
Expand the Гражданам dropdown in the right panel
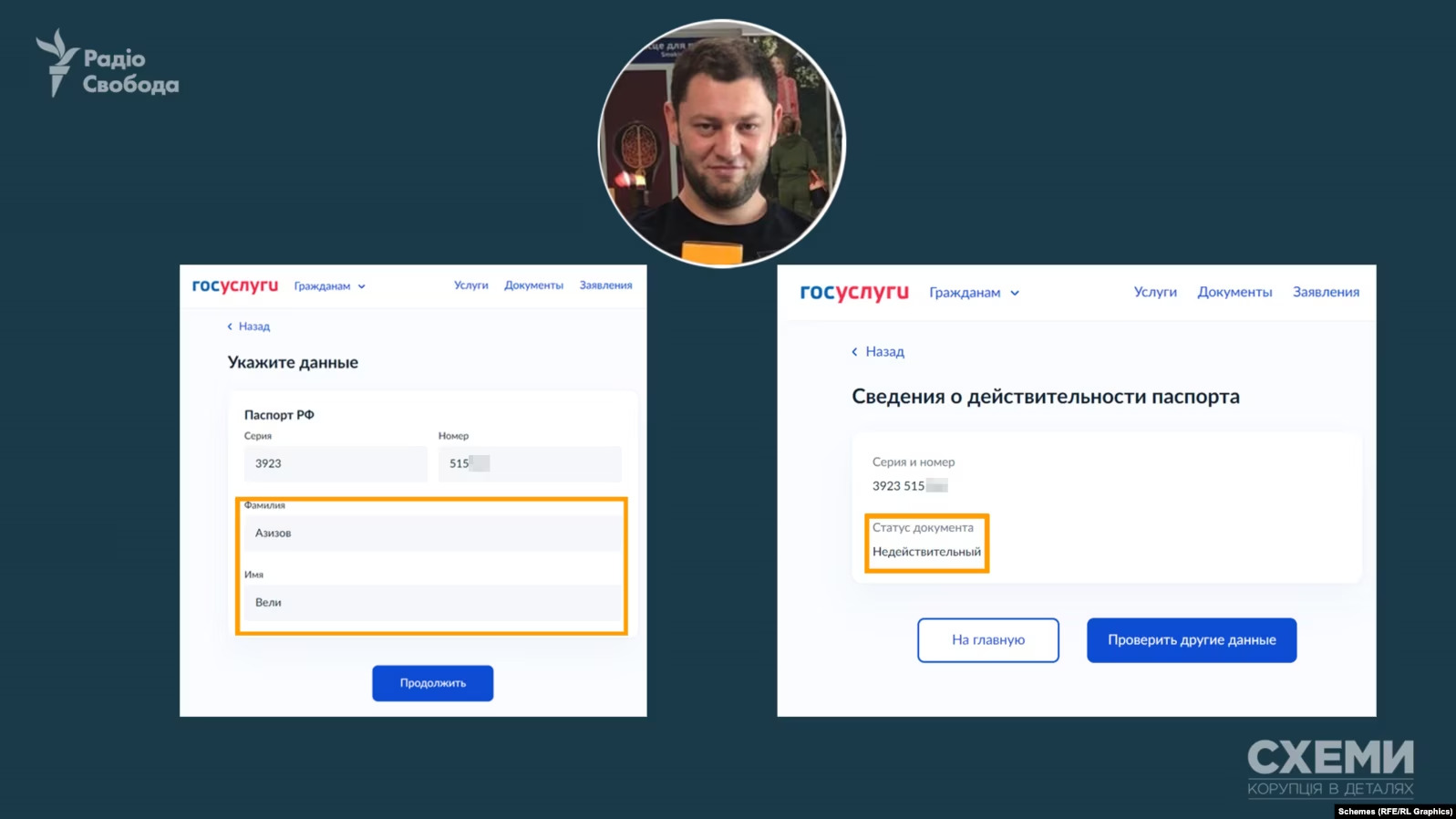tap(974, 293)
